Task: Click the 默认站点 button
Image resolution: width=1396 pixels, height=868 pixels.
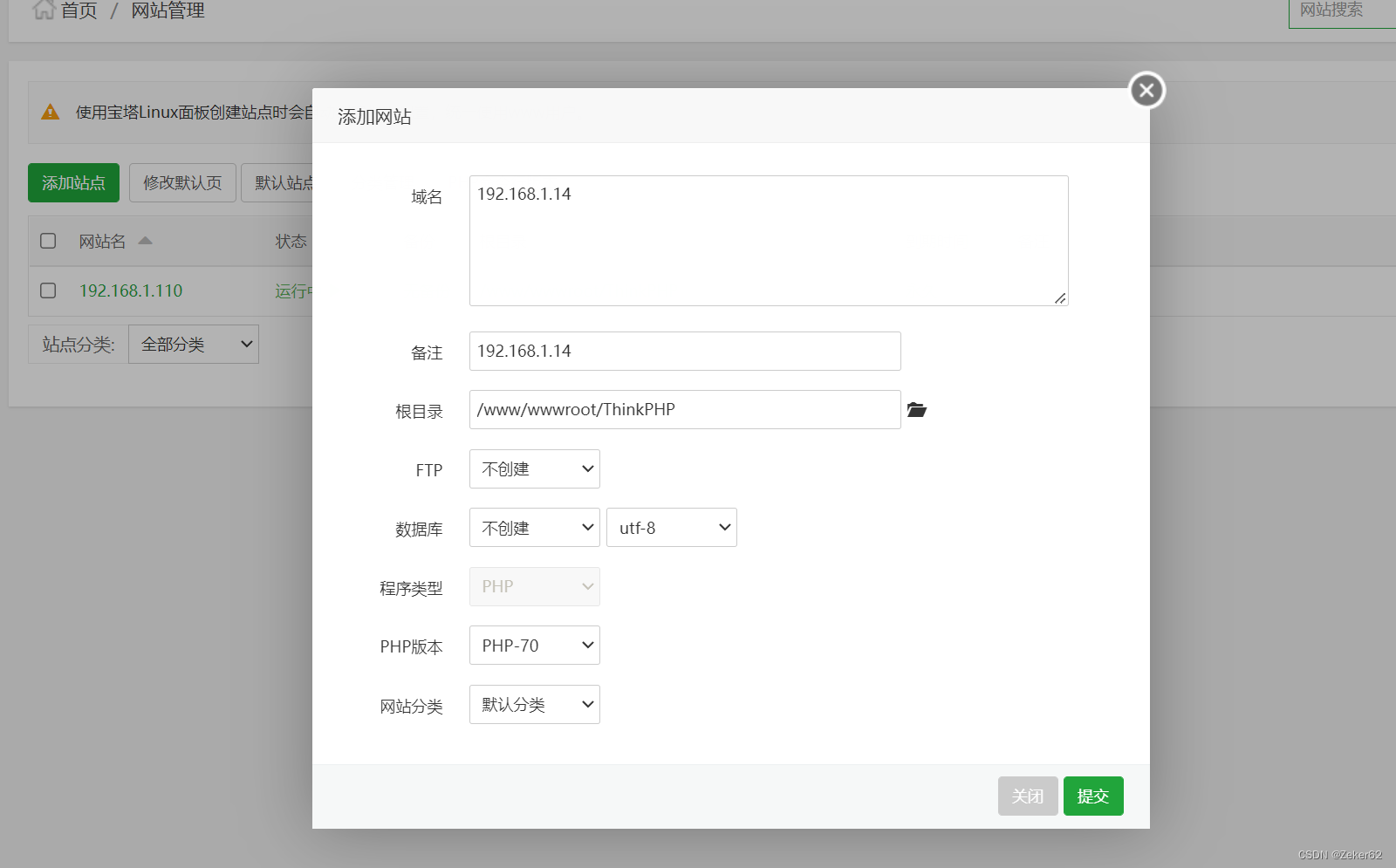Action: (x=277, y=183)
